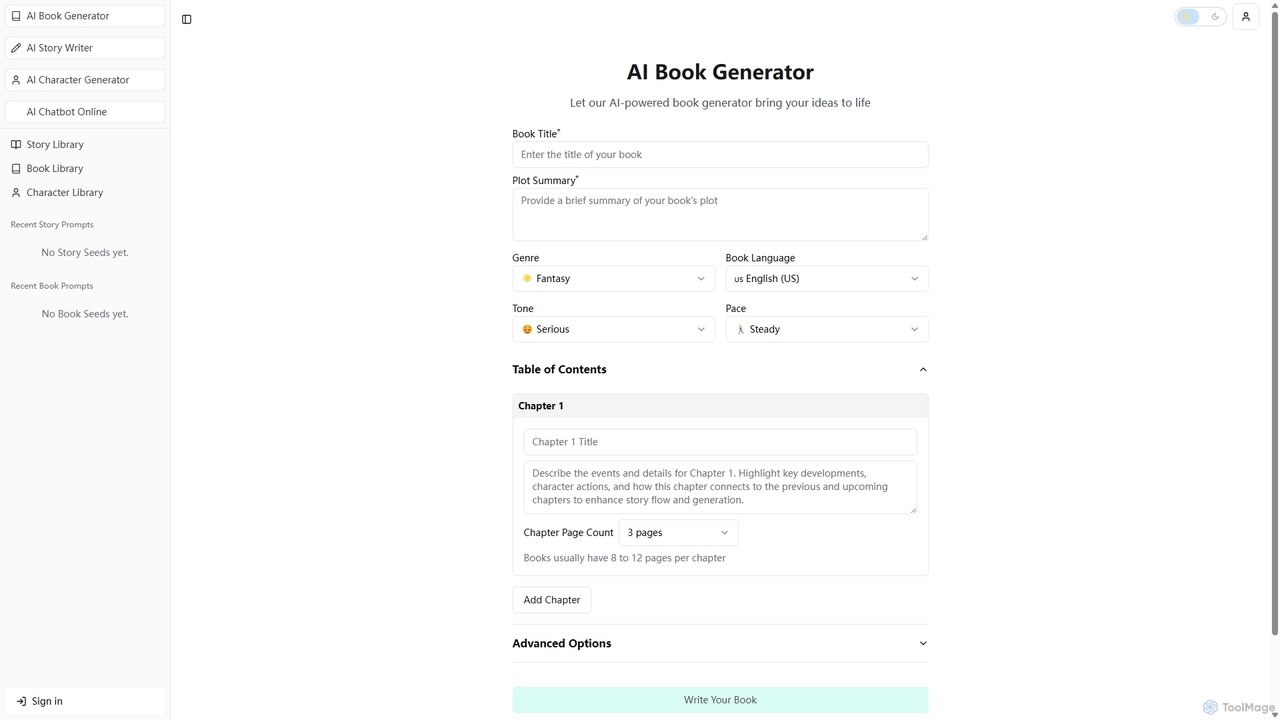Screen dimensions: 1280x720
Task: Click the Write Your Book button
Action: [x=720, y=700]
